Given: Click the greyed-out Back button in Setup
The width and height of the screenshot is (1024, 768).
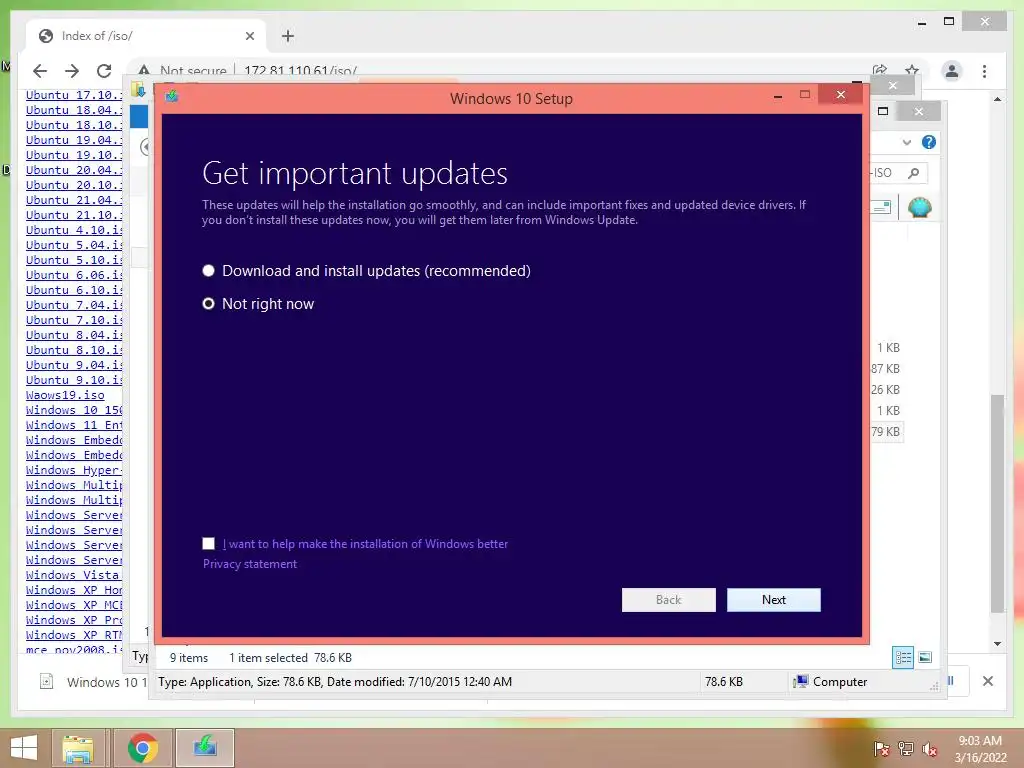Looking at the screenshot, I should point(668,600).
